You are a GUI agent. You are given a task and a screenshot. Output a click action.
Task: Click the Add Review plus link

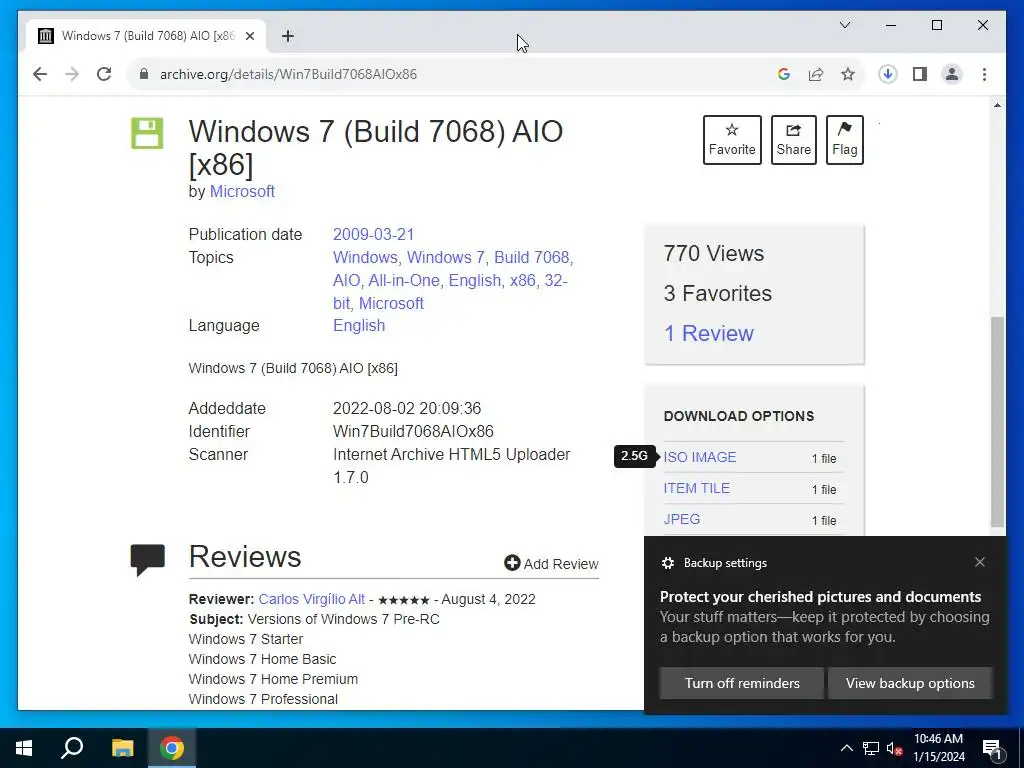click(551, 564)
